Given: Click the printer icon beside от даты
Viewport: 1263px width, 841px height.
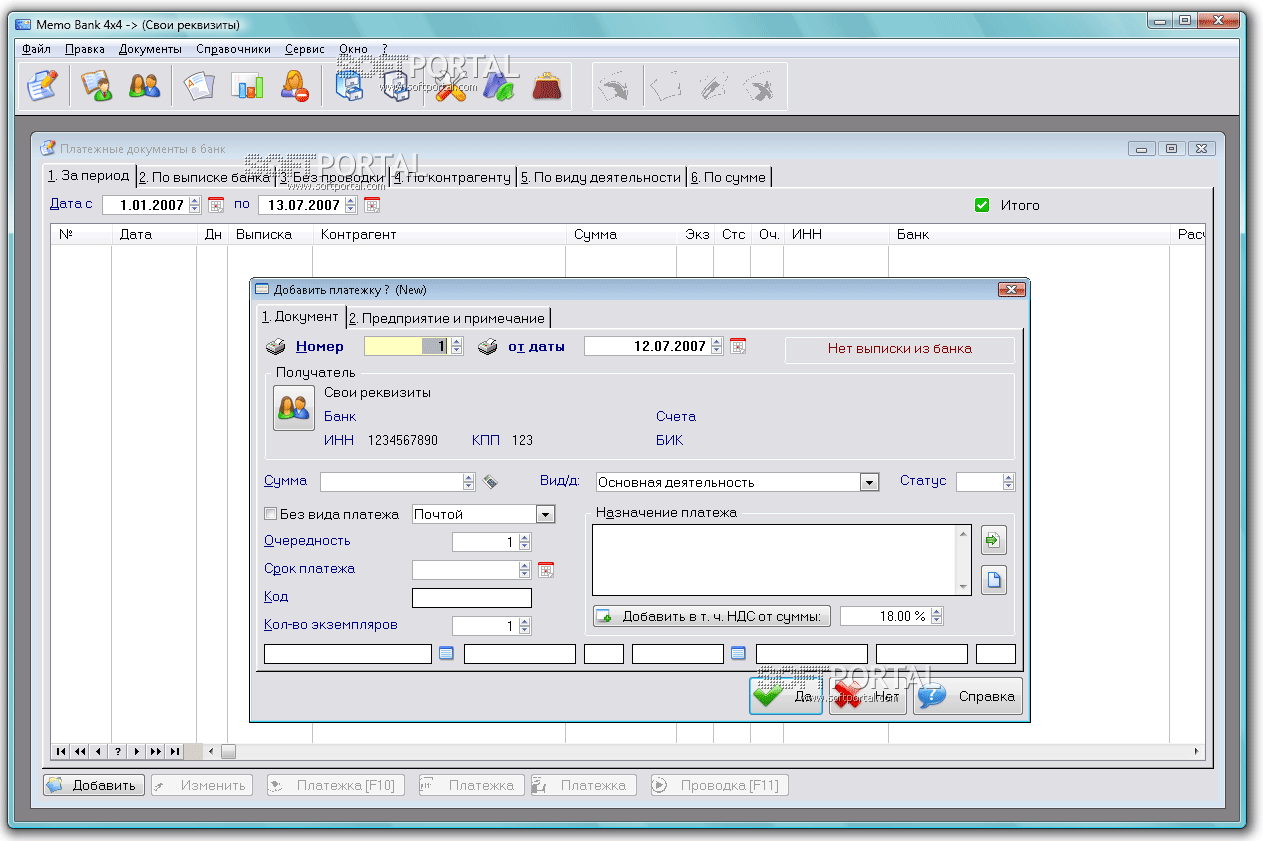Looking at the screenshot, I should (487, 347).
